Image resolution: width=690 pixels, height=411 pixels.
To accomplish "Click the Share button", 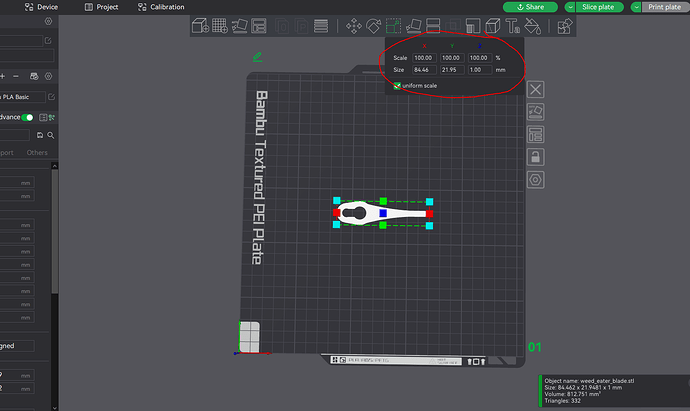I will pos(530,6).
